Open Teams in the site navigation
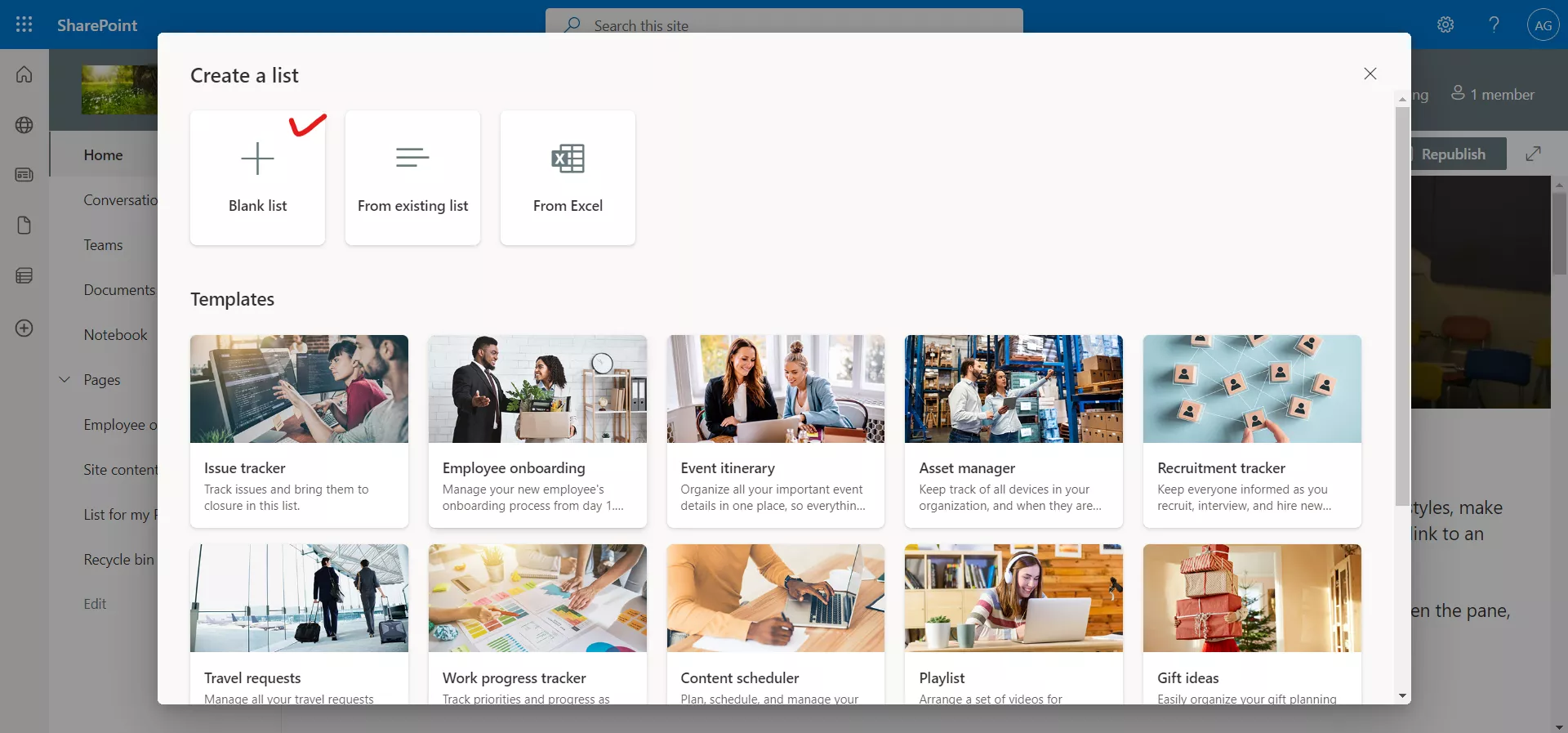Image resolution: width=1568 pixels, height=733 pixels. (x=103, y=244)
